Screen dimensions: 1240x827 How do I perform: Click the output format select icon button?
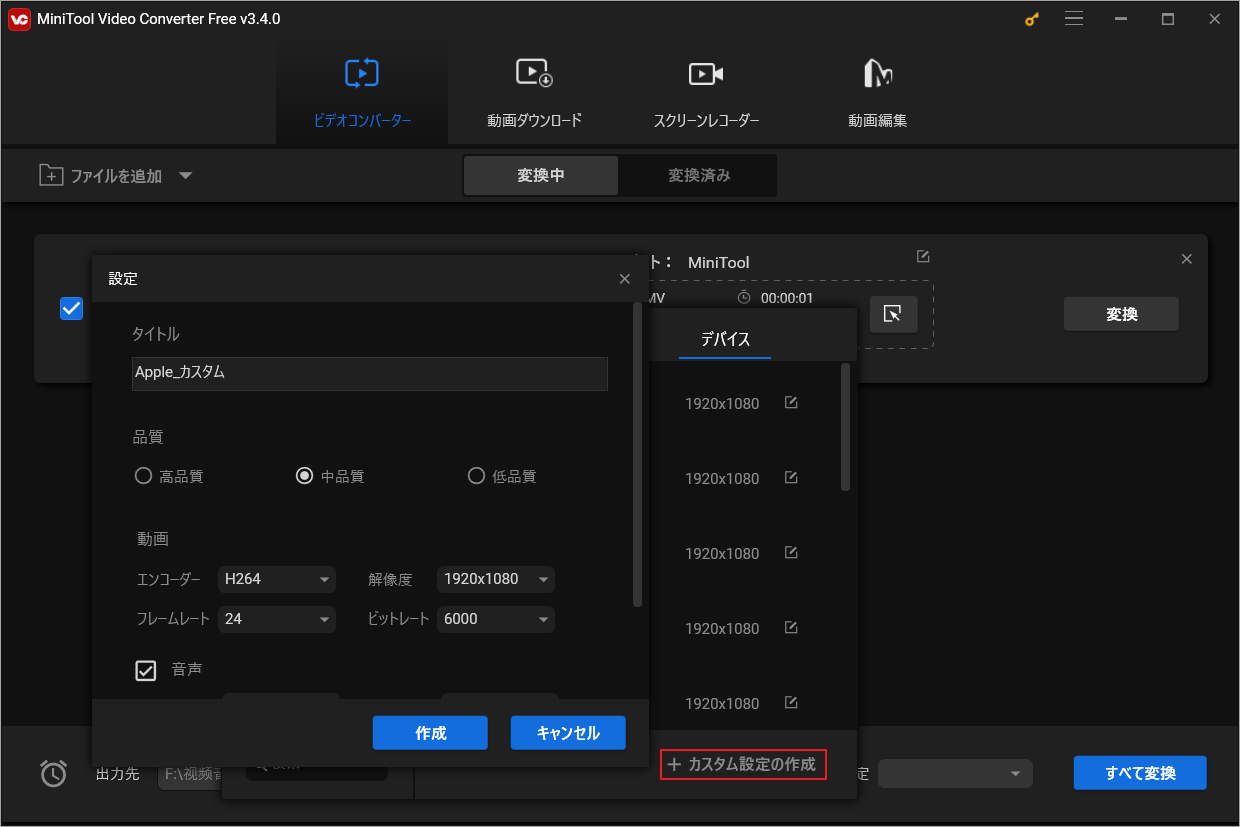[893, 314]
